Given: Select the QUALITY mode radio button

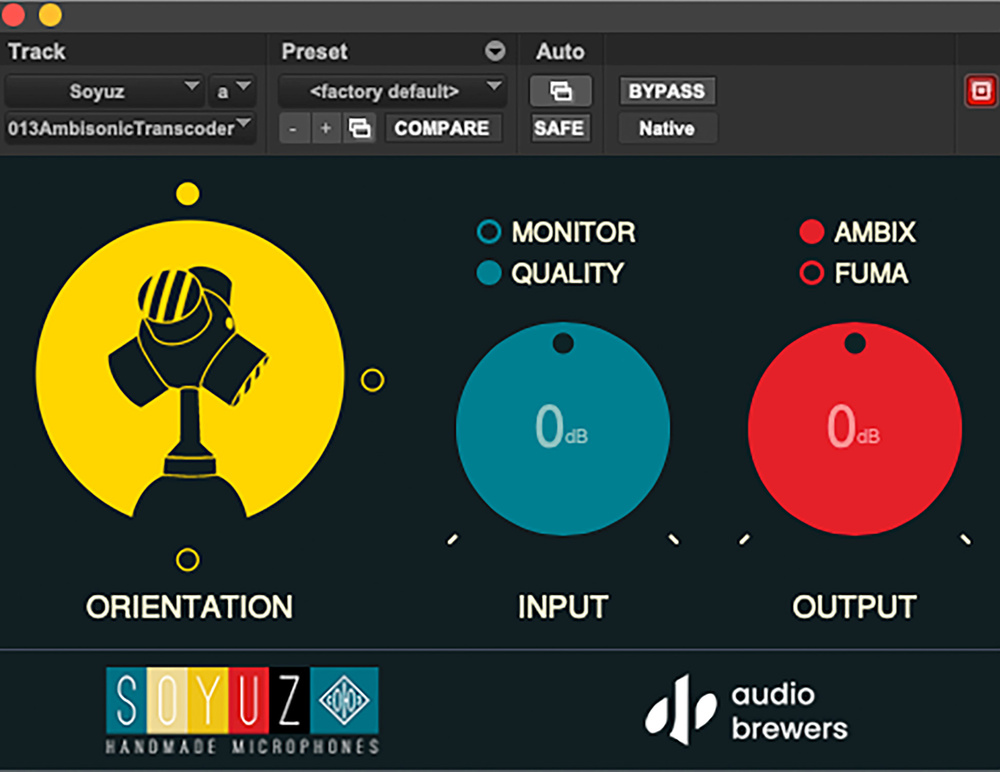Looking at the screenshot, I should pos(489,273).
